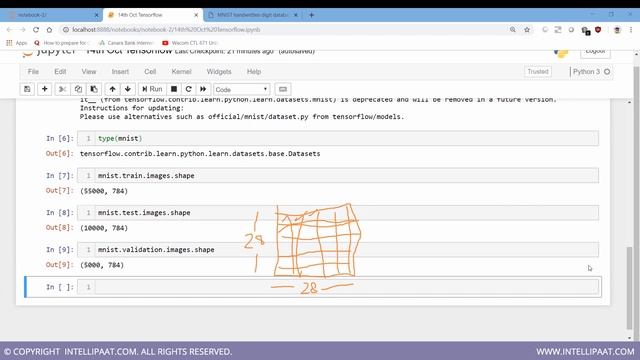Click the Logout button
The width and height of the screenshot is (640, 360).
coord(595,52)
